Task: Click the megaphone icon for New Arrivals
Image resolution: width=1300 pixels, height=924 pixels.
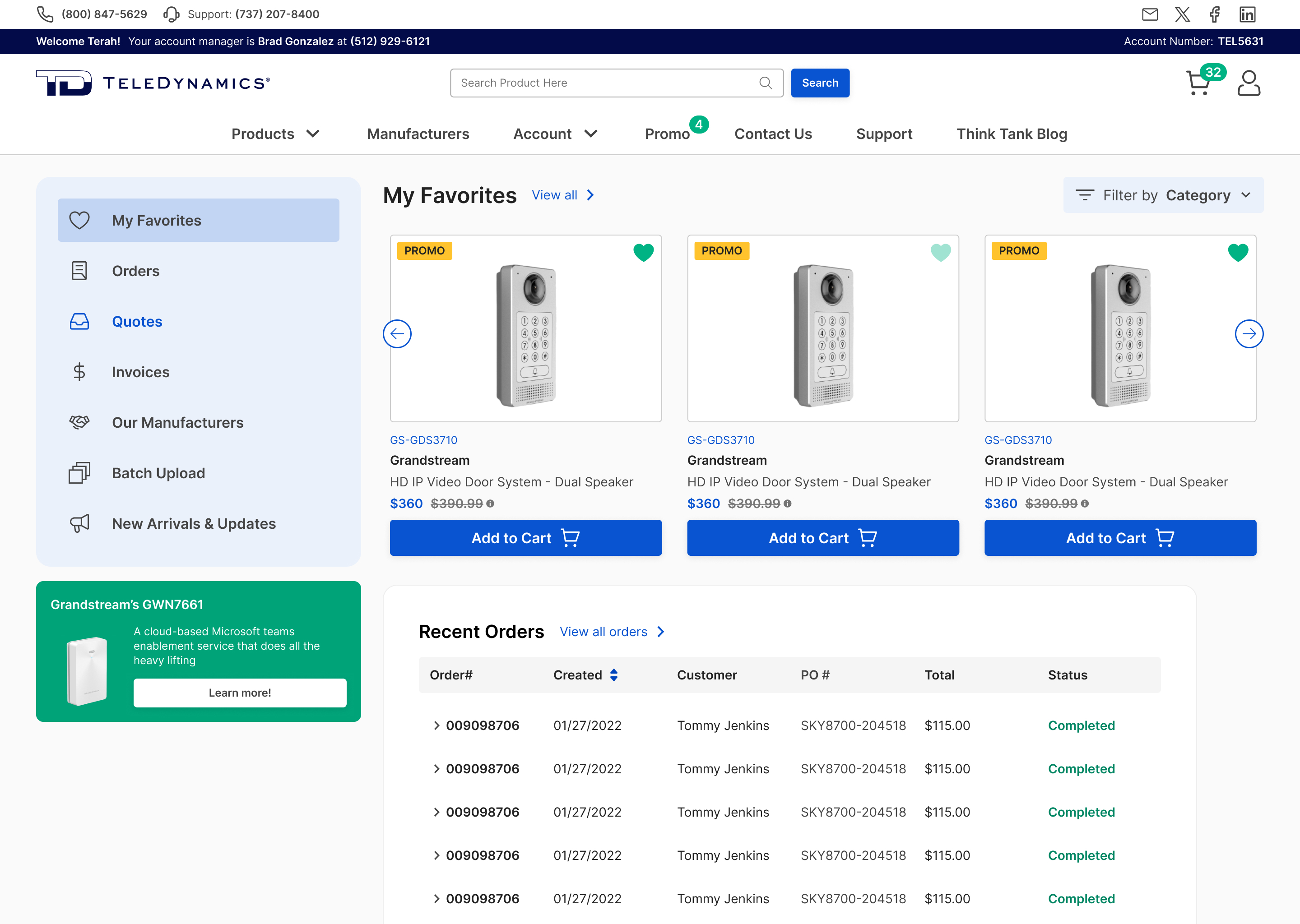Action: 79,523
